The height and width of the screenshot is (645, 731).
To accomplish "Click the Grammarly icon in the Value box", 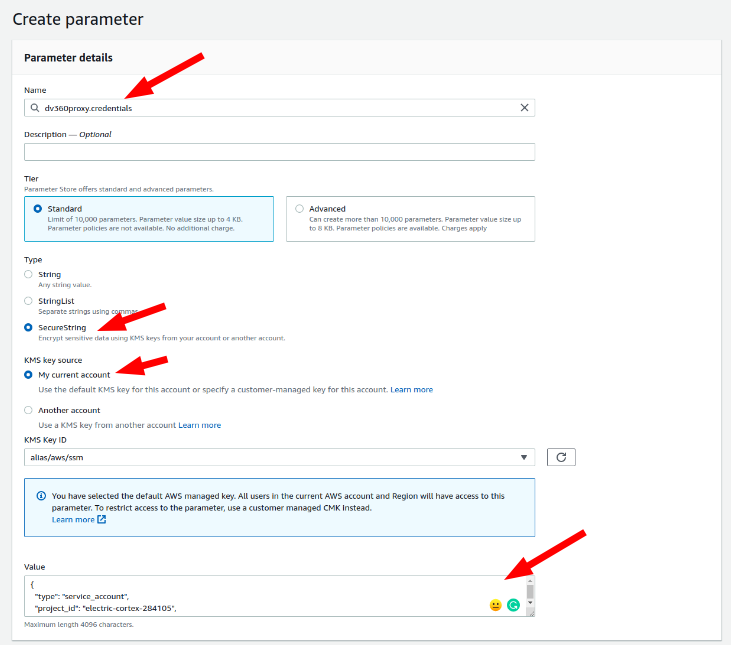I will (513, 605).
